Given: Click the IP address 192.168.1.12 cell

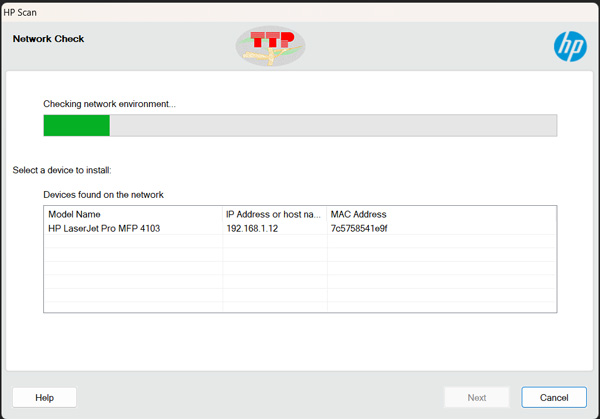Looking at the screenshot, I should click(252, 228).
